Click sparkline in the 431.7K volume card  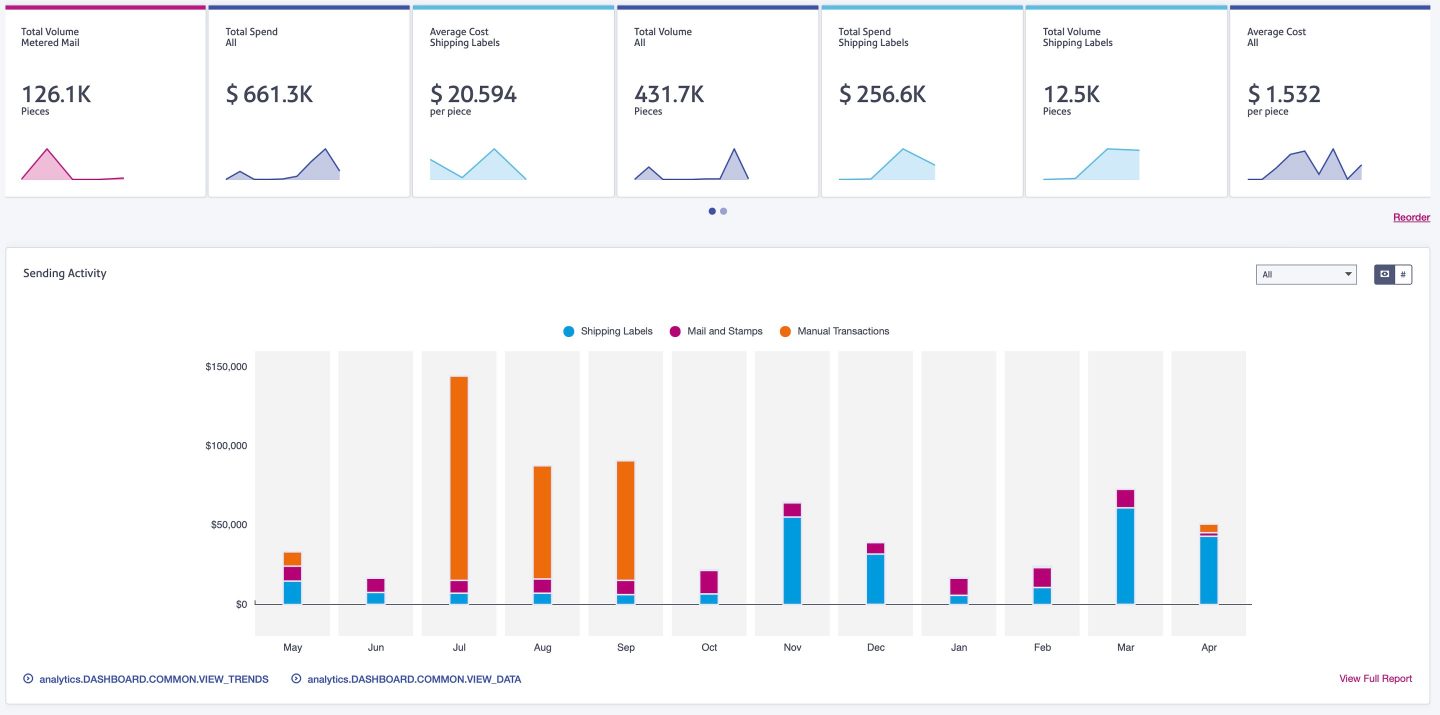pos(691,165)
